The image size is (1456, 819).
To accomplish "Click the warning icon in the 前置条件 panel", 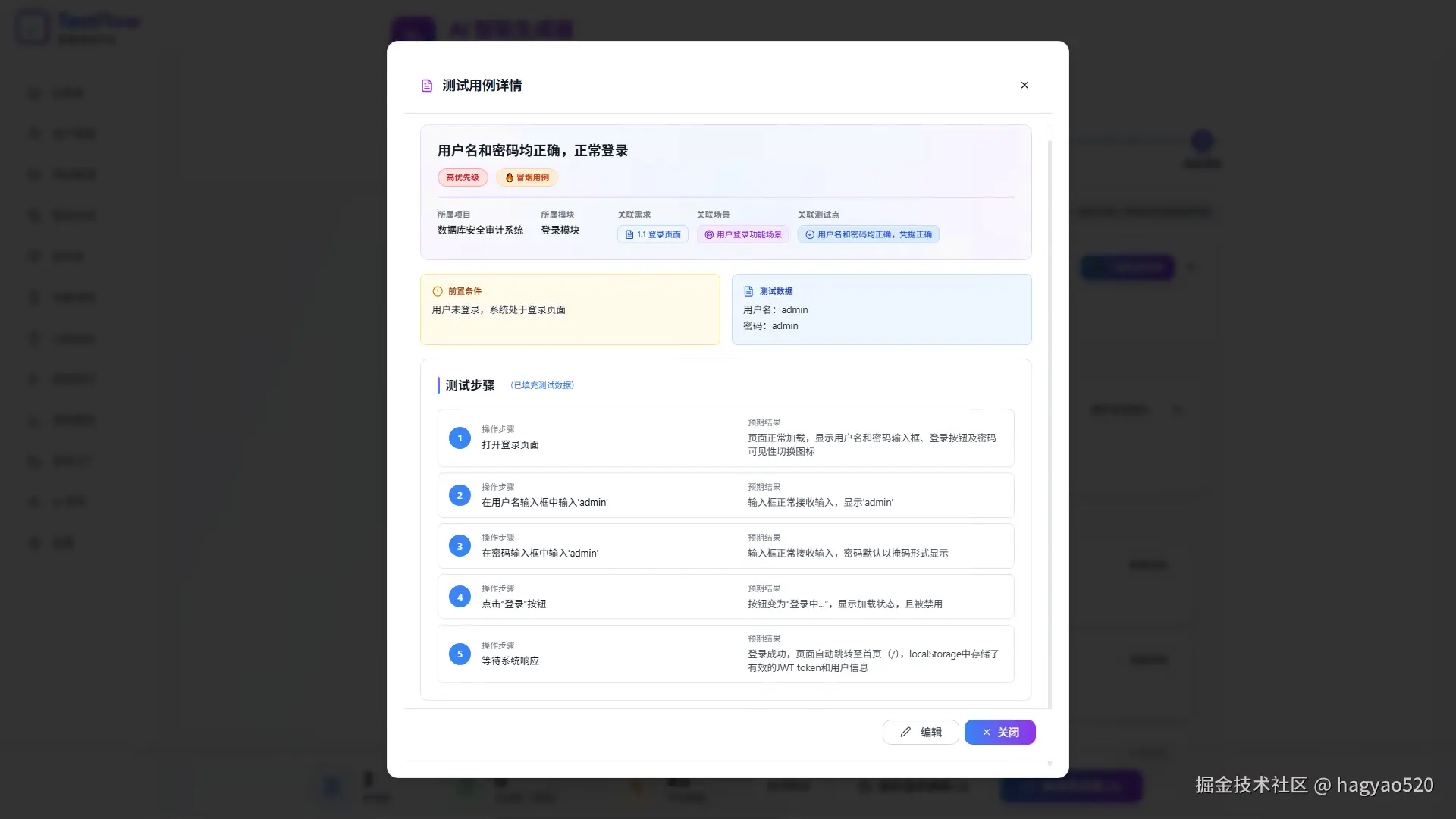I will pos(437,291).
